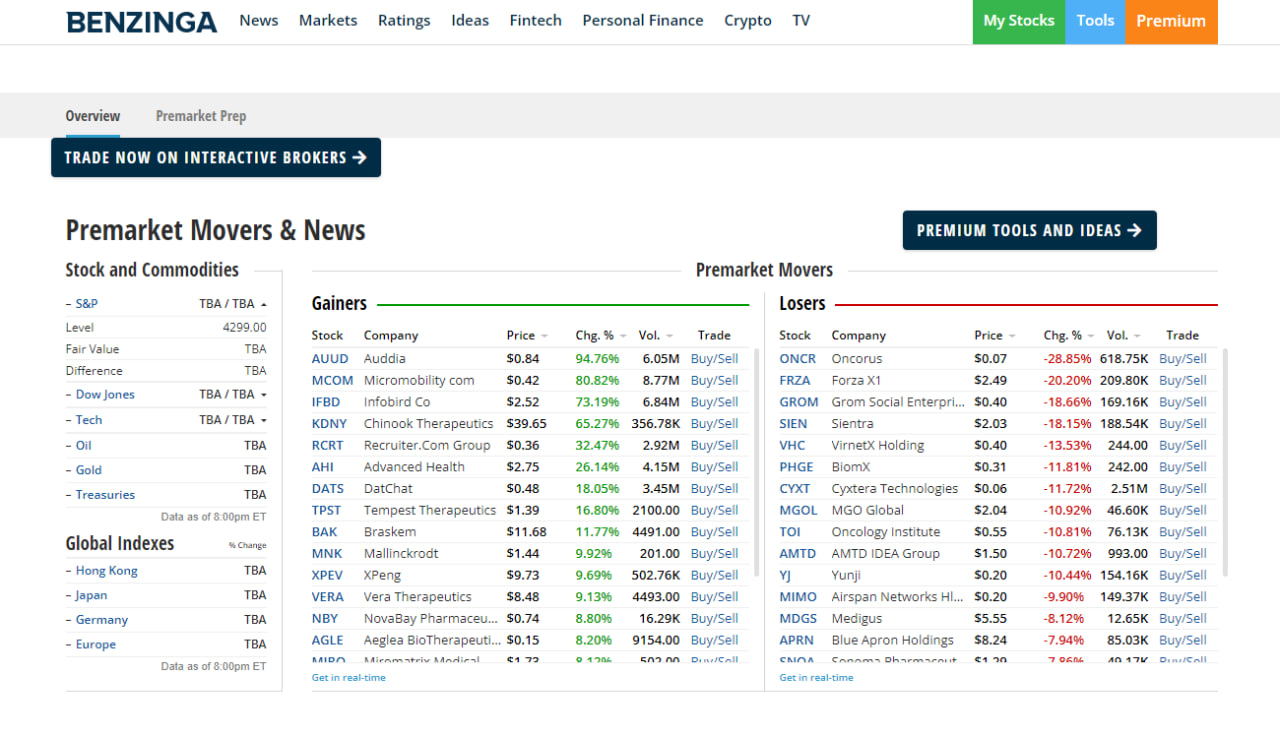1280x735 pixels.
Task: Open the AUUD ticker link
Action: (330, 359)
